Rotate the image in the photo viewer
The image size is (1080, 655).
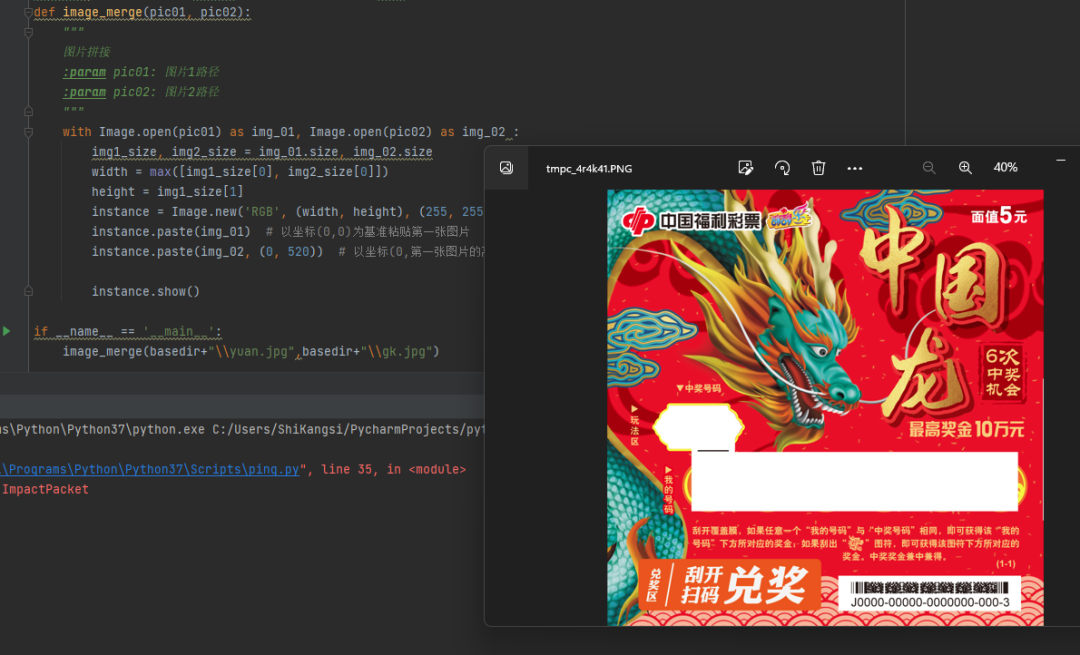[782, 167]
